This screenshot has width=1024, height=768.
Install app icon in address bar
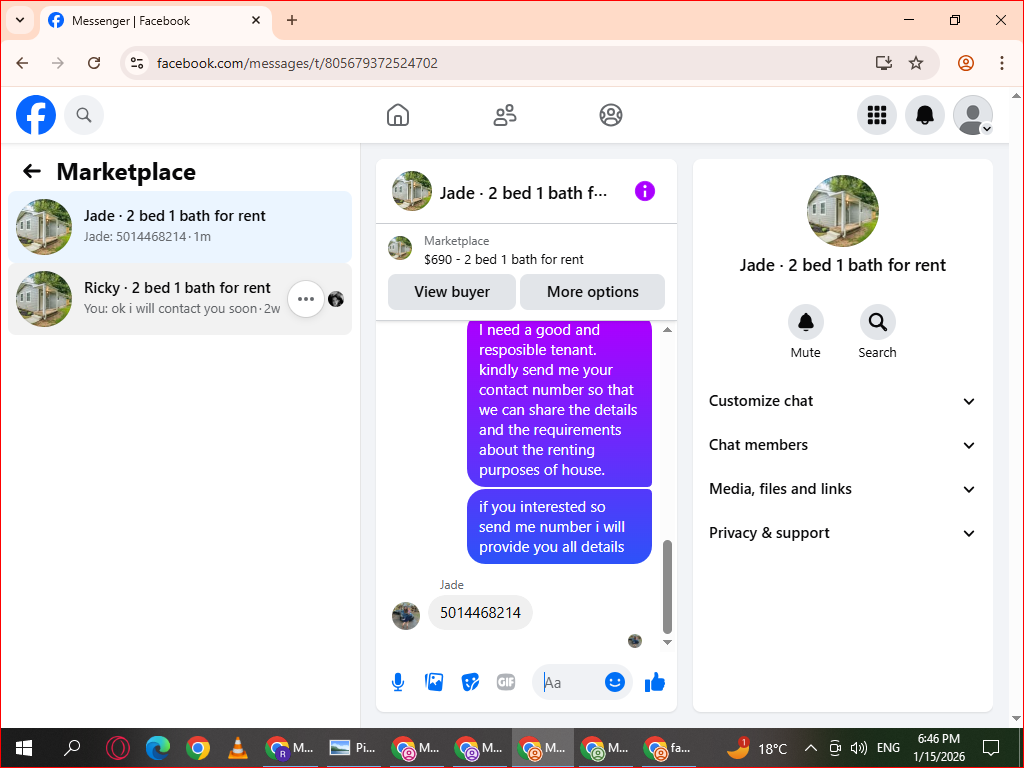coord(884,63)
